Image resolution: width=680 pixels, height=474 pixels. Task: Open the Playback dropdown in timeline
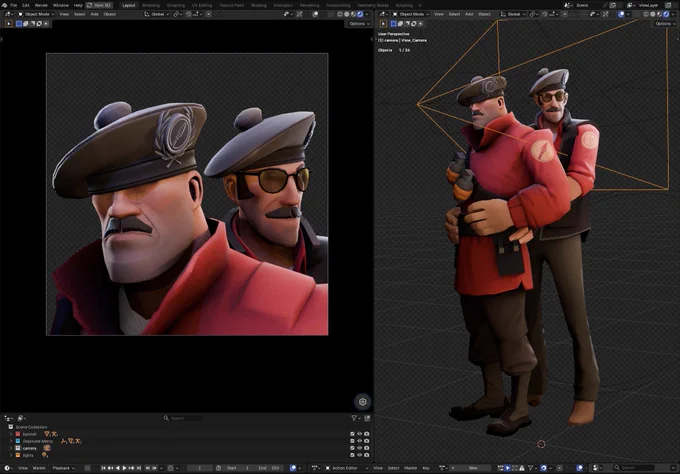coord(63,468)
